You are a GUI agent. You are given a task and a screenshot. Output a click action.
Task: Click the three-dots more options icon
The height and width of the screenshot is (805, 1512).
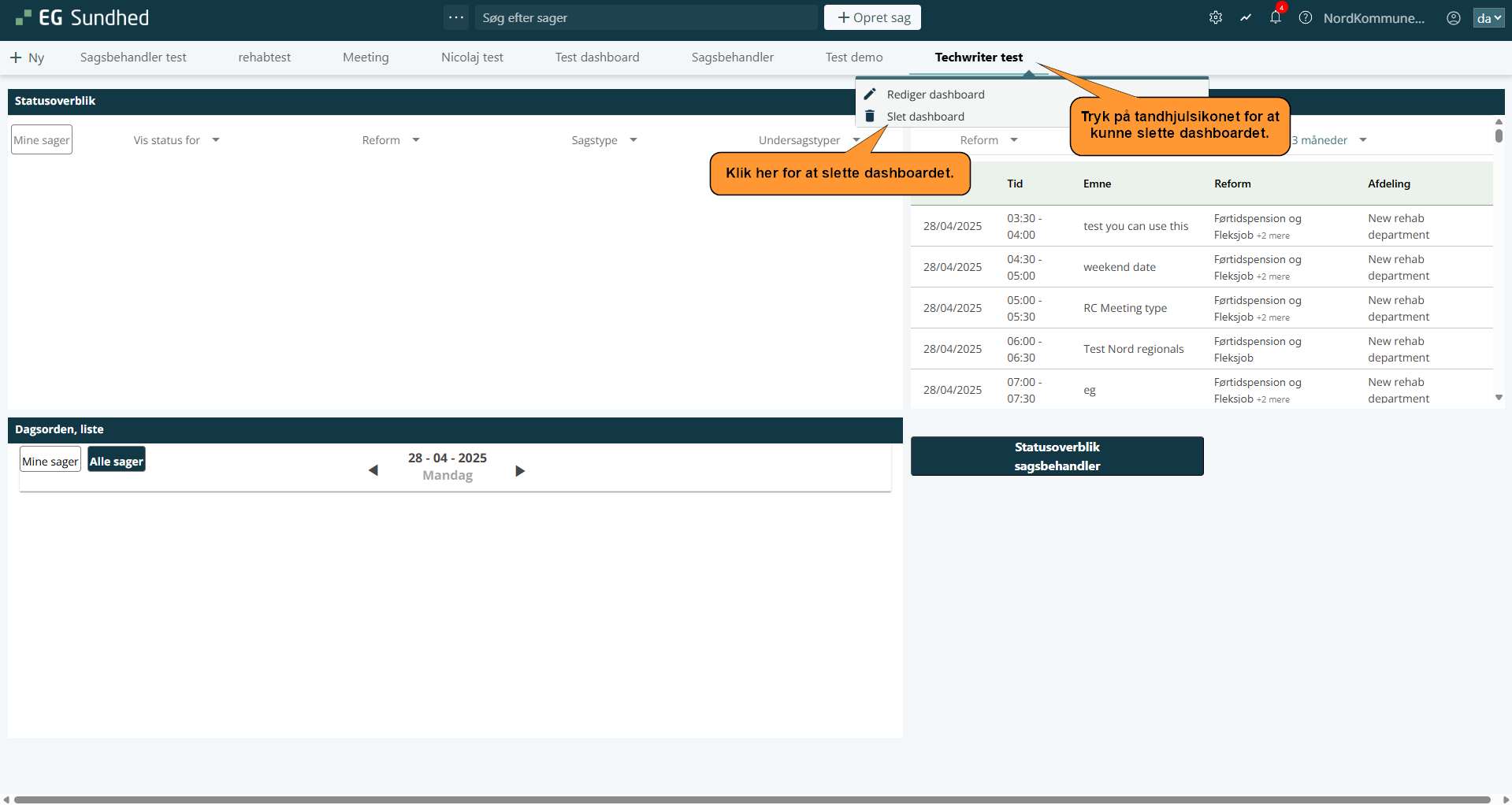(x=456, y=17)
